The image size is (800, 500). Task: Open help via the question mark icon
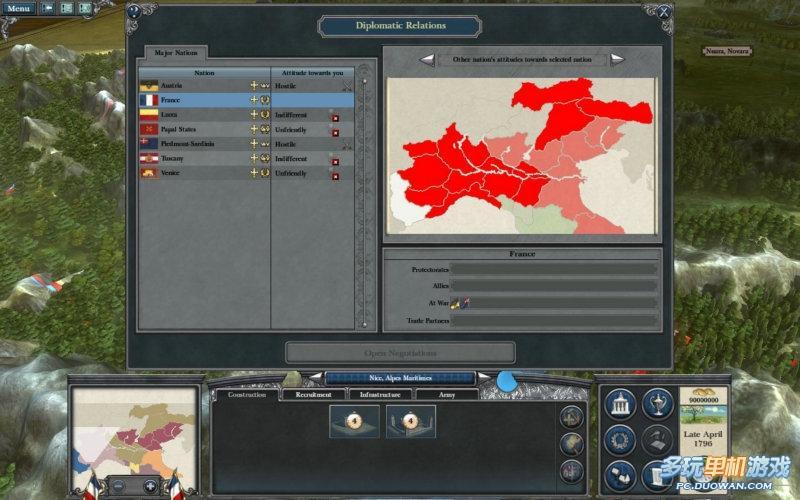point(134,11)
